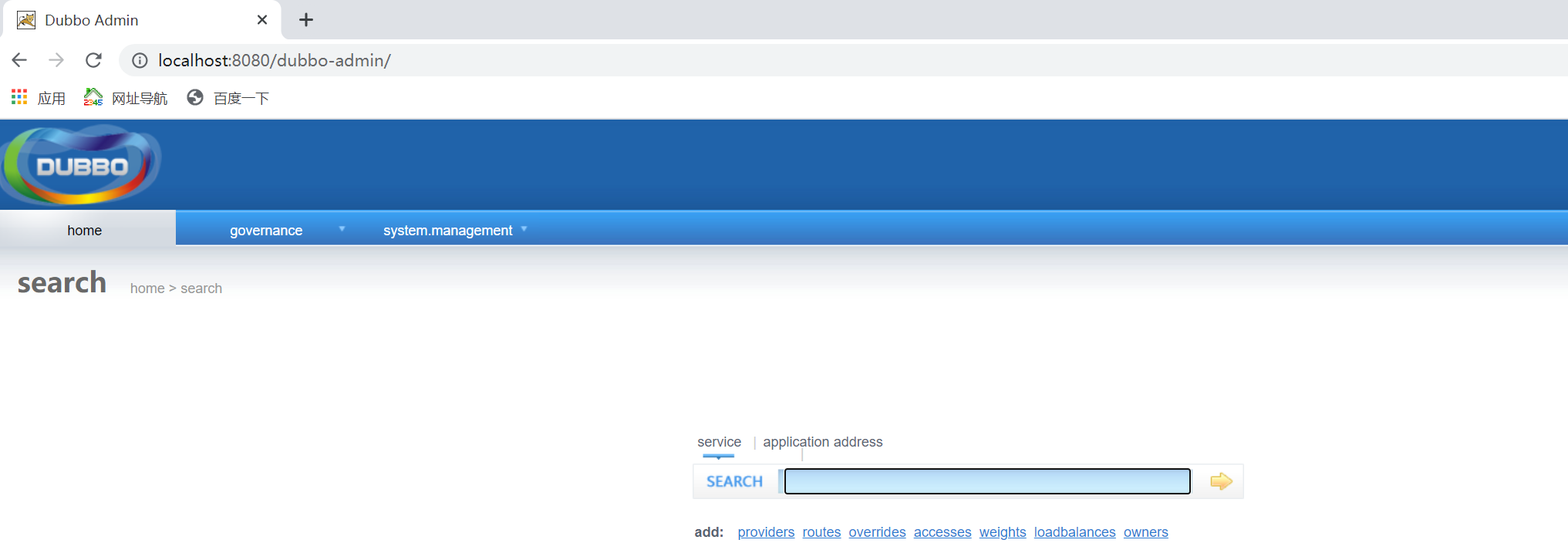Click the search page heading
Image resolution: width=1568 pixels, height=560 pixels.
62,283
